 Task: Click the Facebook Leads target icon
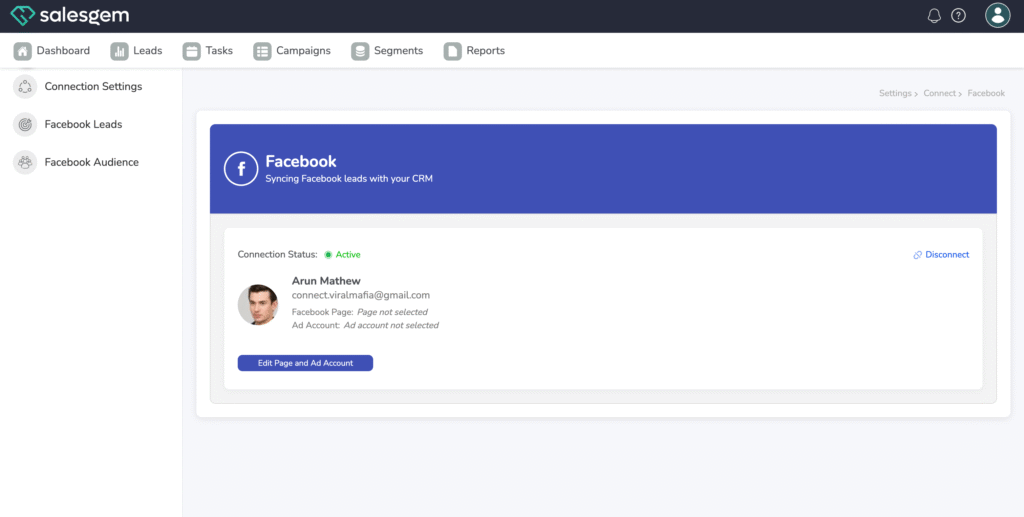pyautogui.click(x=25, y=125)
